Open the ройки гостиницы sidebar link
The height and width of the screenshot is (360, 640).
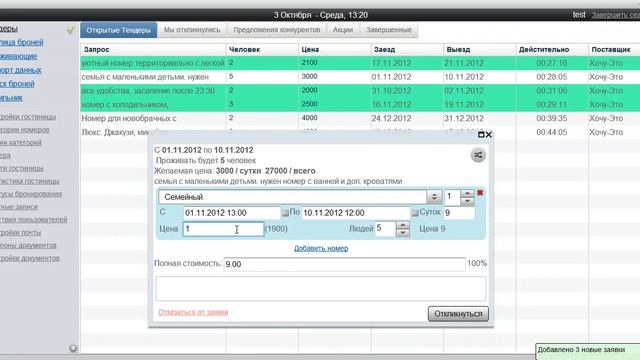[28, 117]
